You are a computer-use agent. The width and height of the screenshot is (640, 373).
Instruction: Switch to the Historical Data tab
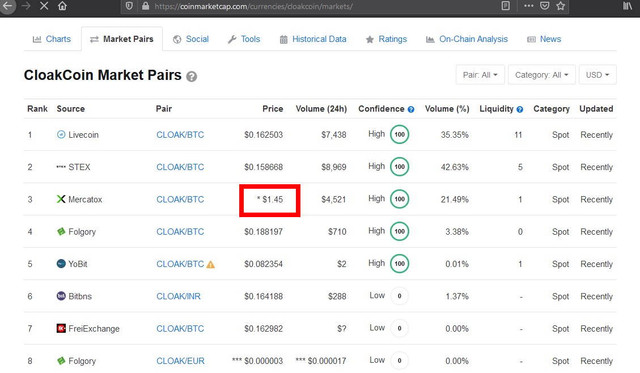[313, 39]
